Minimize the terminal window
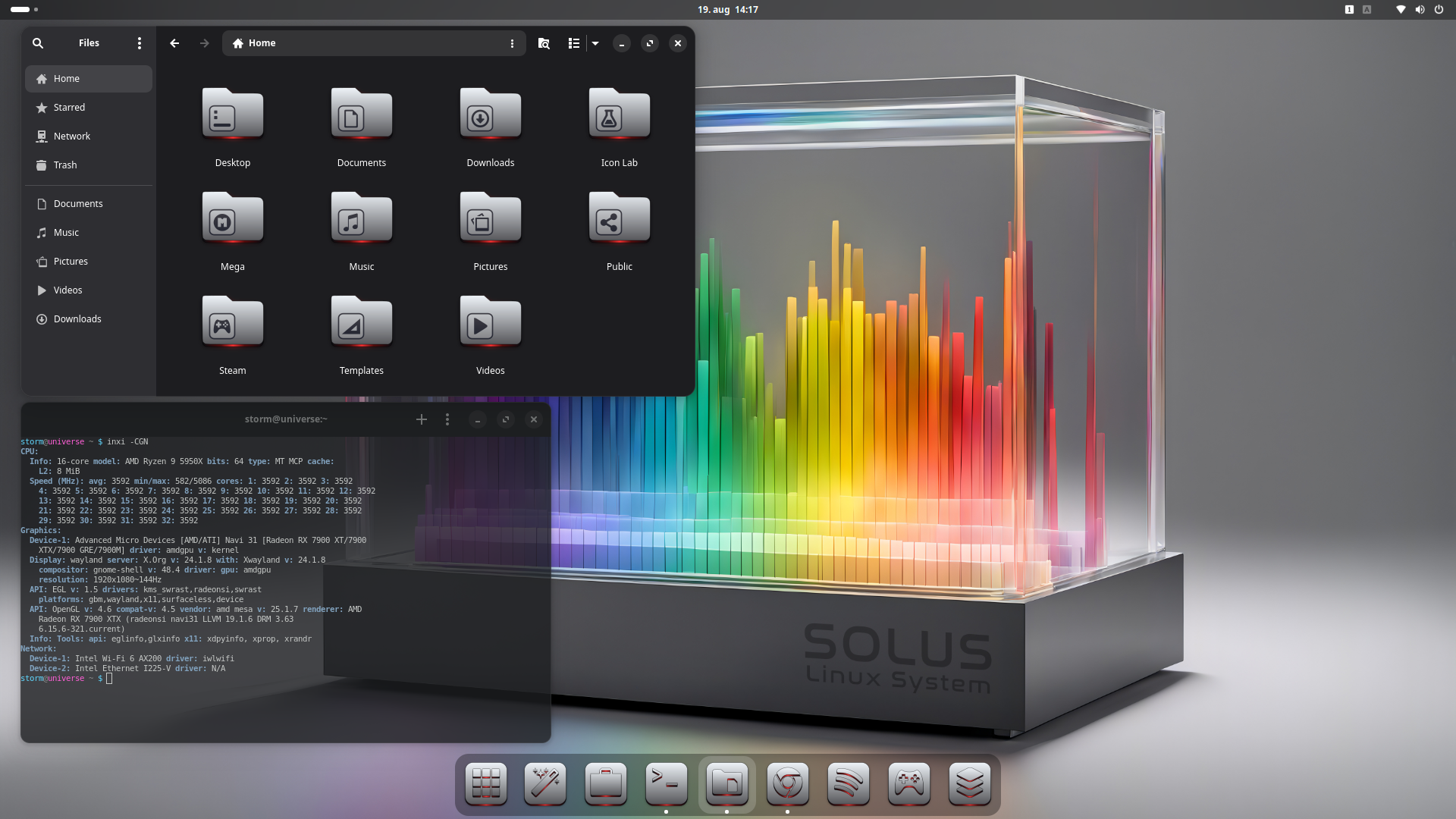Viewport: 1456px width, 819px height. 477,419
